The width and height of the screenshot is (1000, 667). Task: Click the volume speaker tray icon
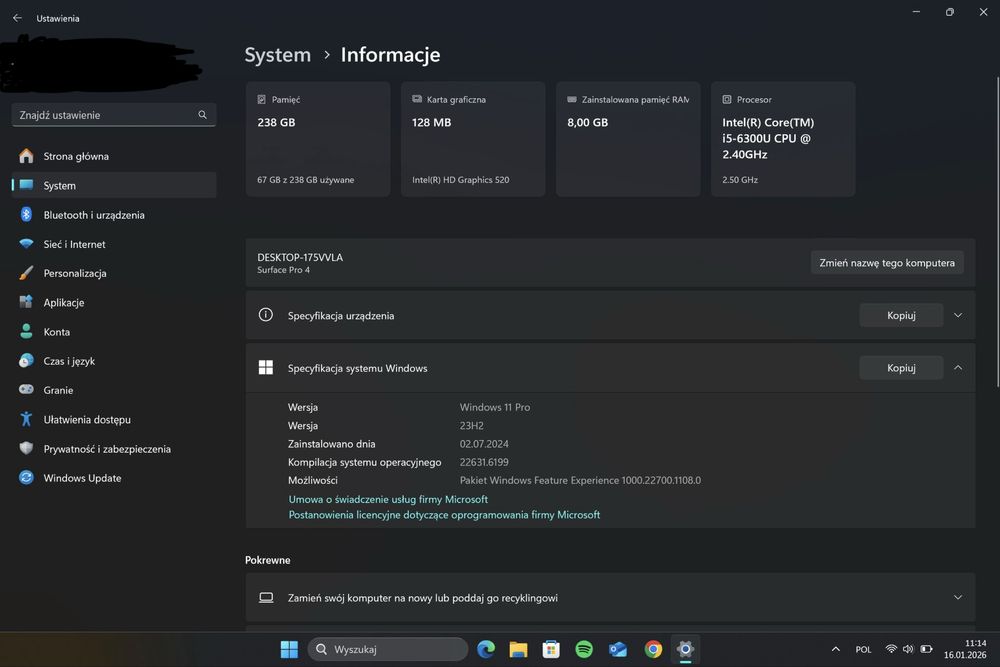tap(908, 649)
